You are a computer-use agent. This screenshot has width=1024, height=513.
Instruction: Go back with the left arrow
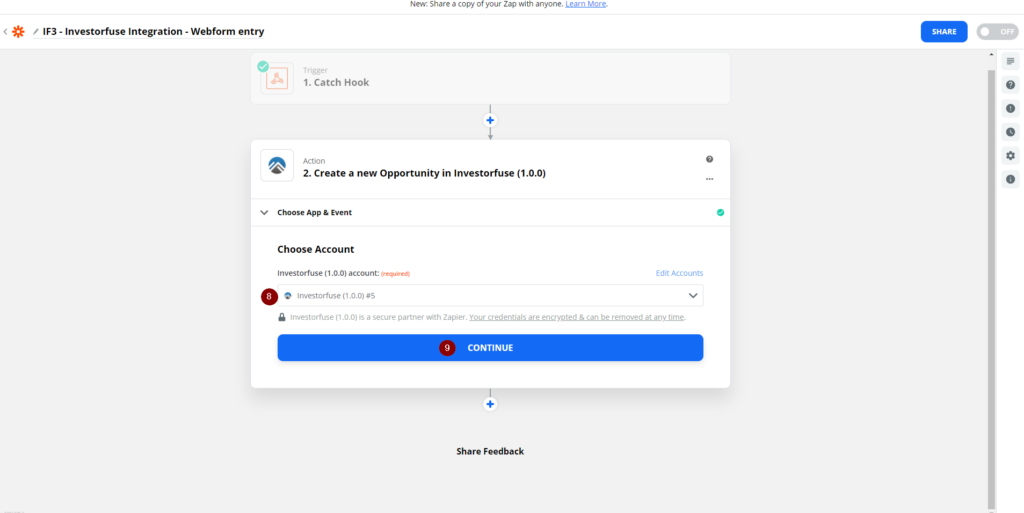(5, 31)
